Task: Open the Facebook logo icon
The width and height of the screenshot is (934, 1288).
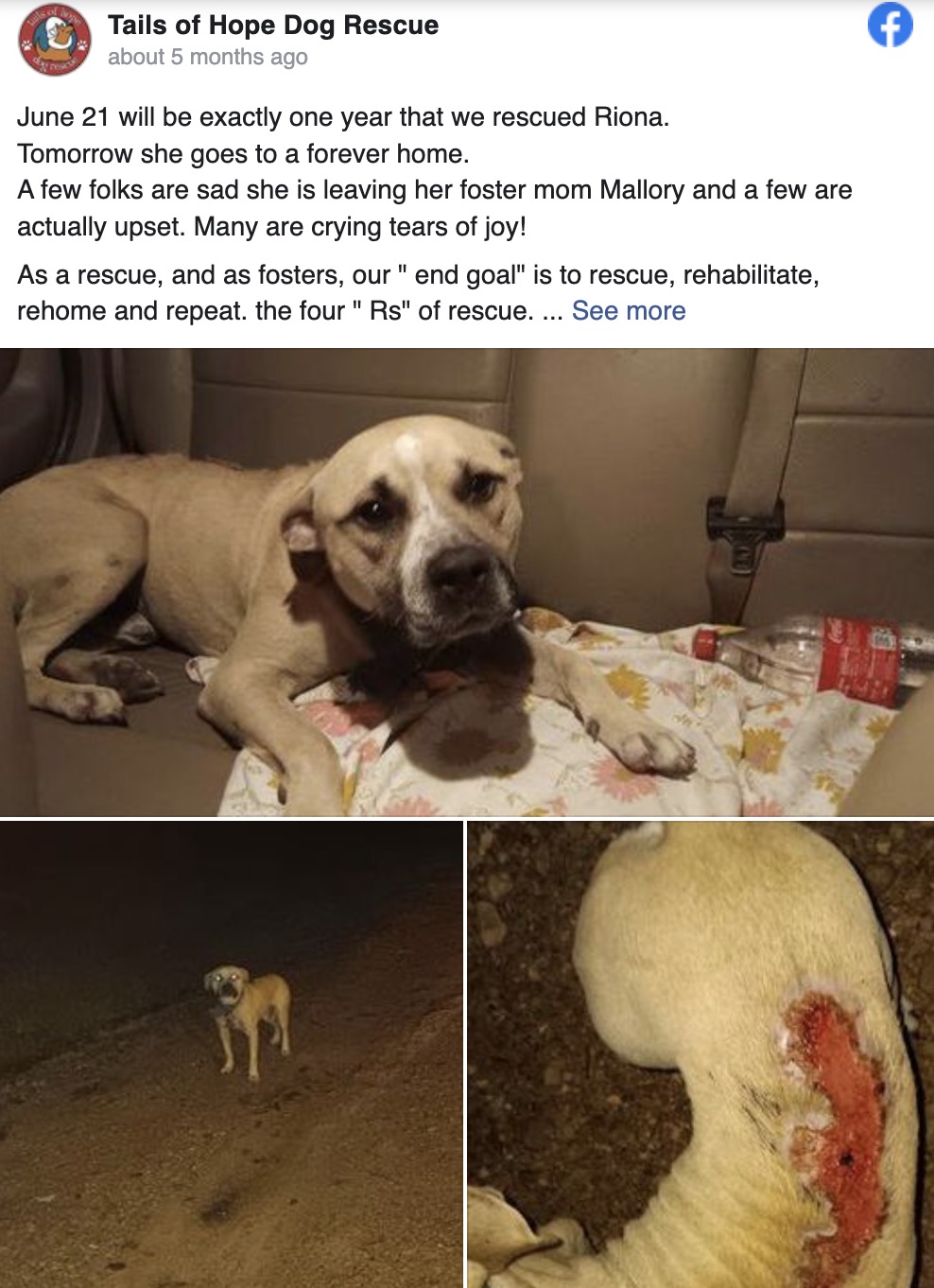Action: 890,26
